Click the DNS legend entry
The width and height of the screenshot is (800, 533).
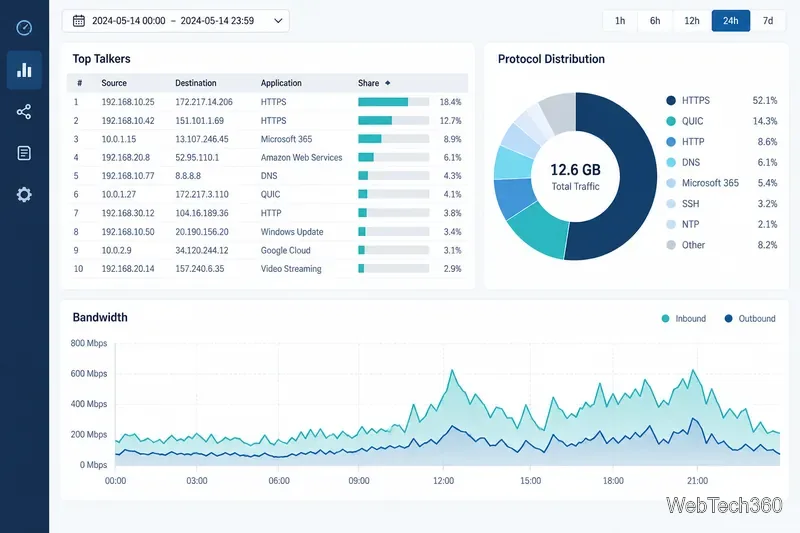pyautogui.click(x=721, y=163)
